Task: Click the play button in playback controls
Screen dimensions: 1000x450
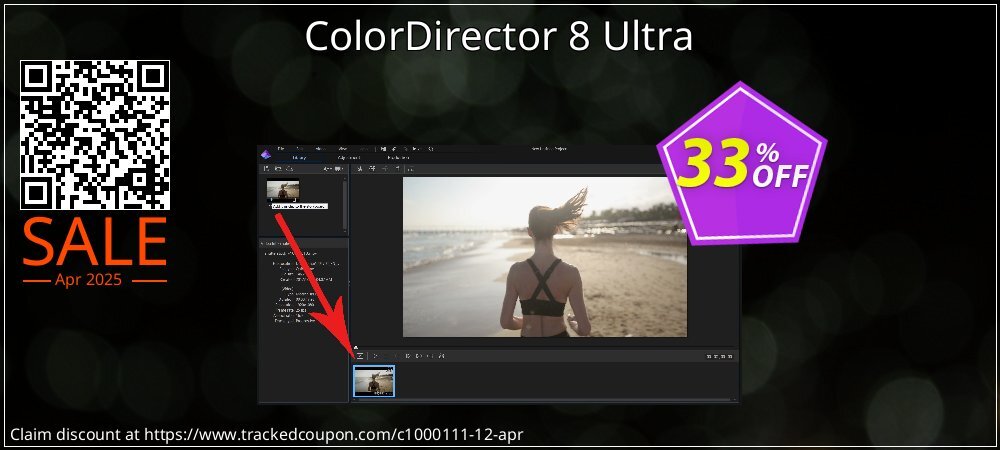Action: pyautogui.click(x=375, y=356)
